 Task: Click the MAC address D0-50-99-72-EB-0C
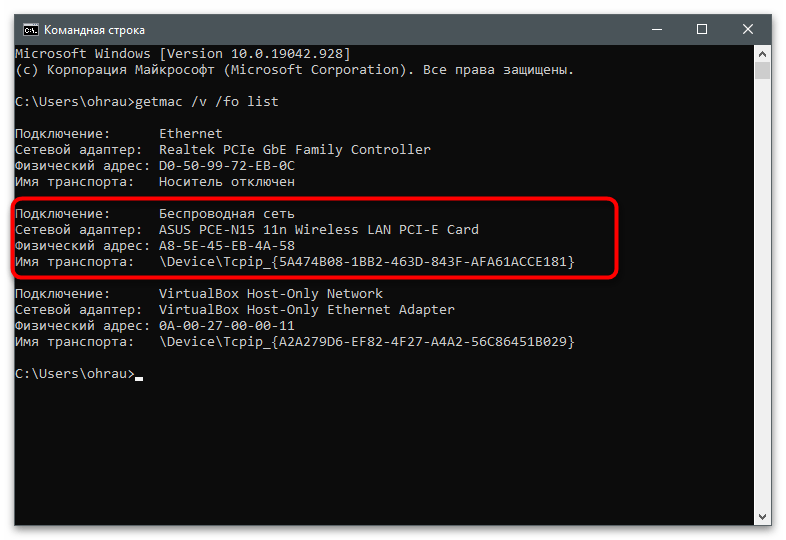pos(227,165)
